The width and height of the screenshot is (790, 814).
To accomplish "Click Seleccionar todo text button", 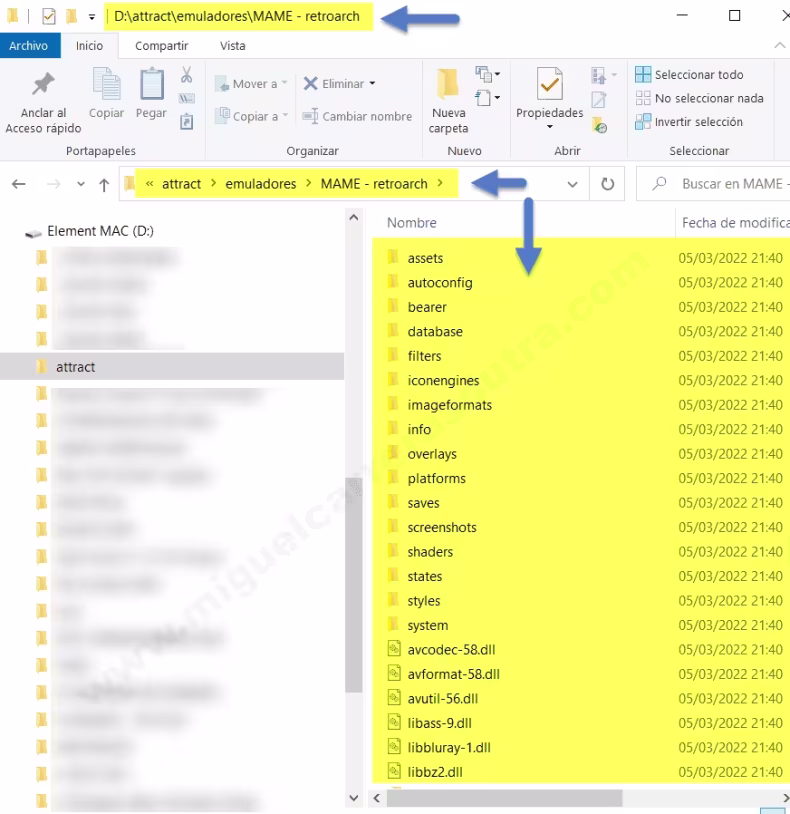I will pos(699,75).
